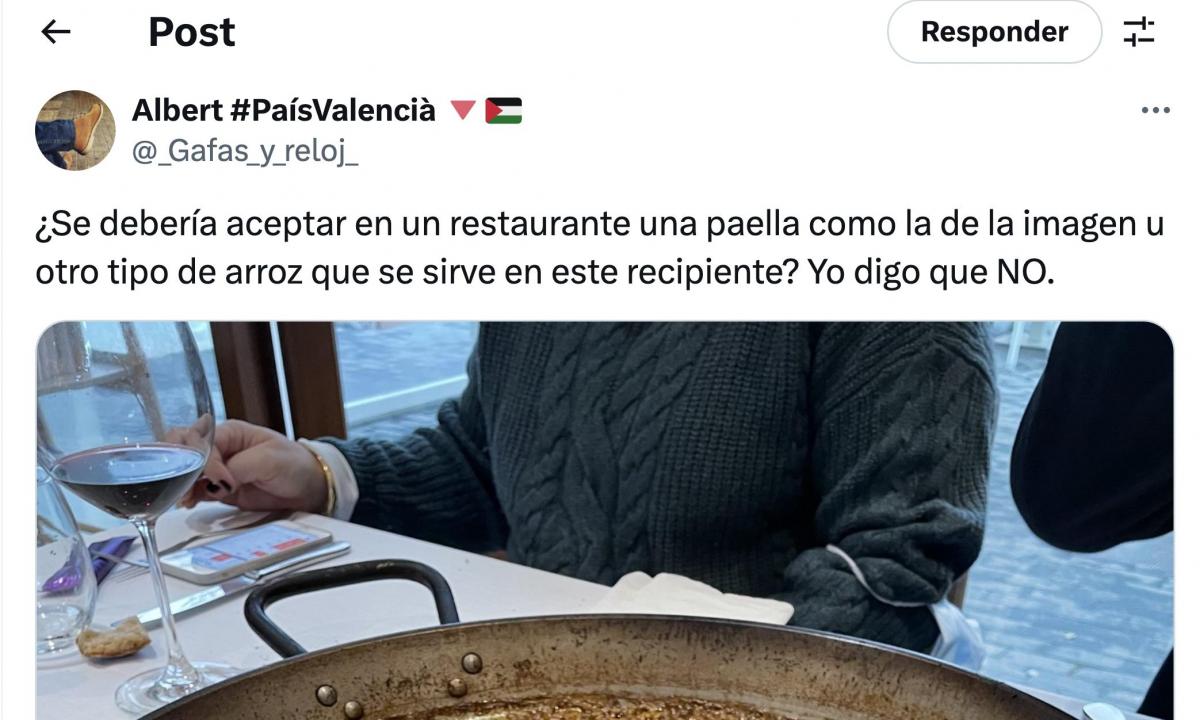
Task: Click the hand with black nails
Action: (x=255, y=466)
